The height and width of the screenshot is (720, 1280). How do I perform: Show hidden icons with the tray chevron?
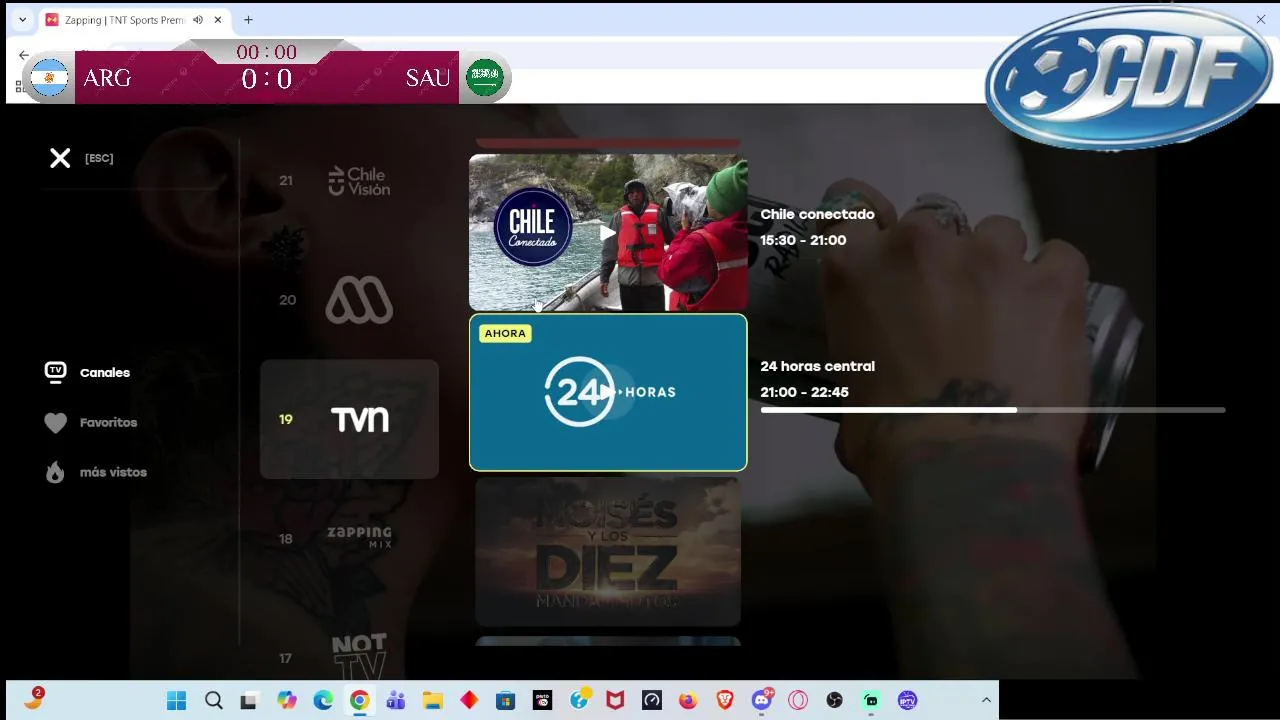tap(986, 700)
